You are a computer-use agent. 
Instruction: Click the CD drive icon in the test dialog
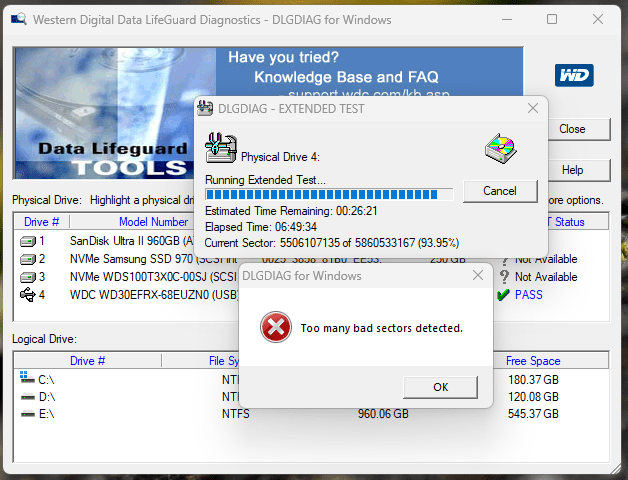click(x=501, y=148)
